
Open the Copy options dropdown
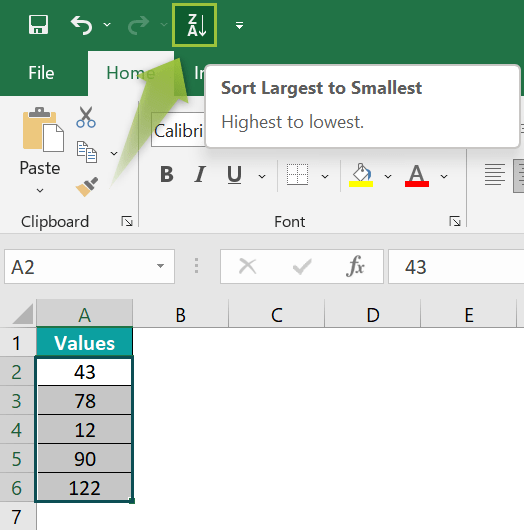pyautogui.click(x=114, y=153)
